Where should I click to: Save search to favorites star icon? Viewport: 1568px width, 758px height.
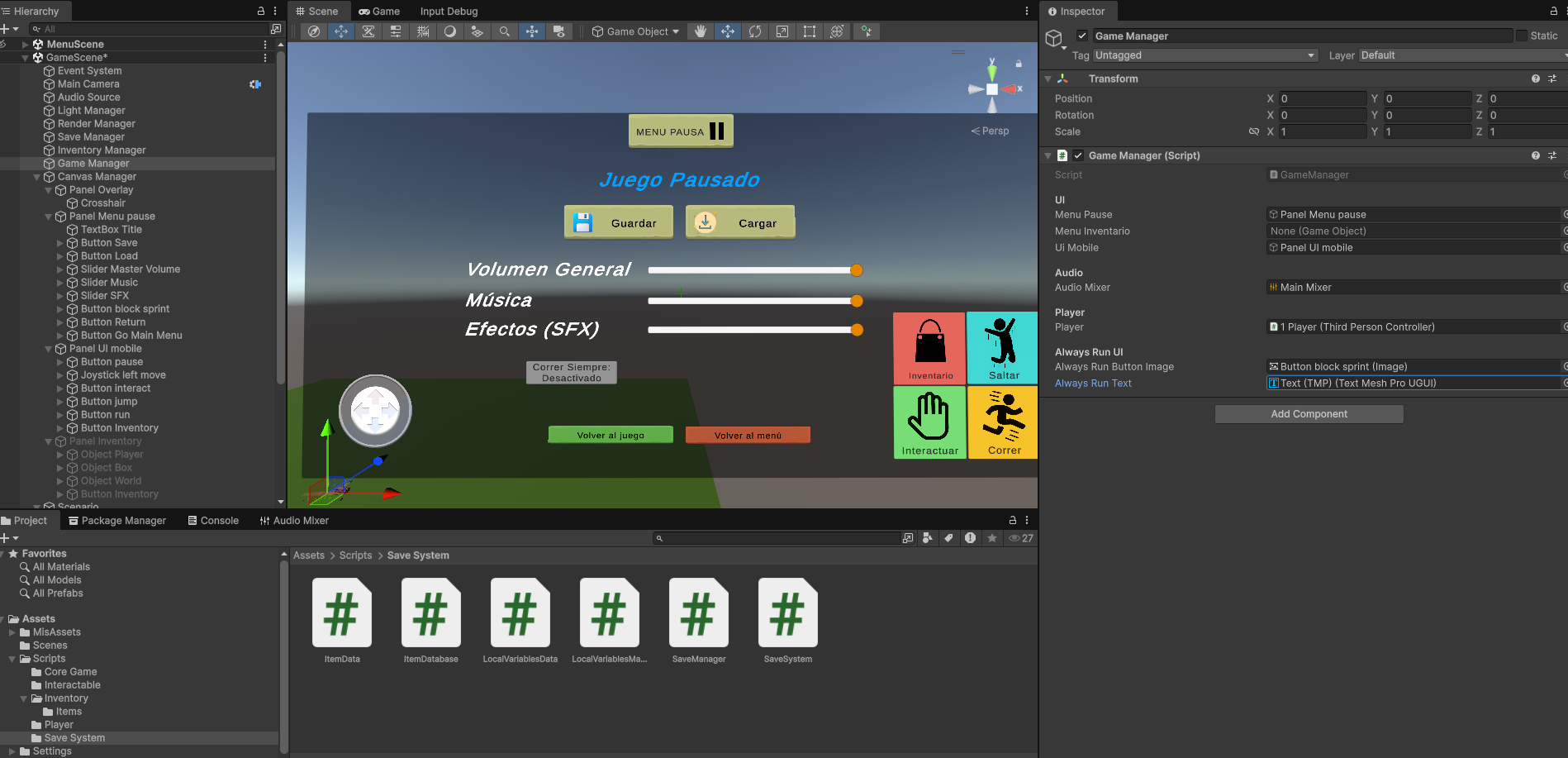(x=992, y=538)
